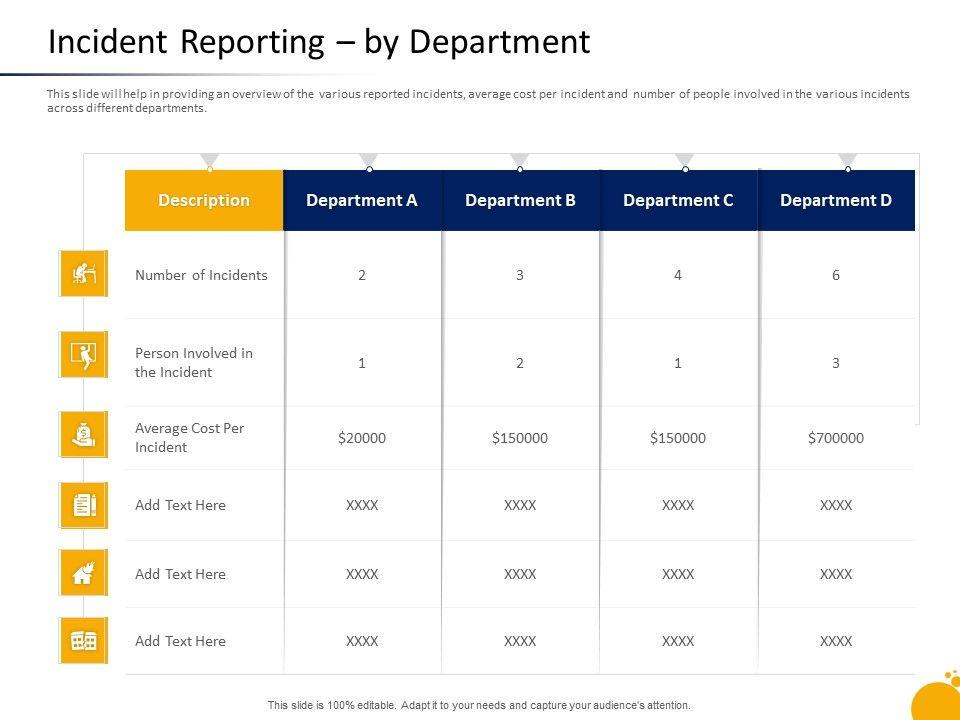
Task: Select the office building icon in last row
Action: click(83, 641)
